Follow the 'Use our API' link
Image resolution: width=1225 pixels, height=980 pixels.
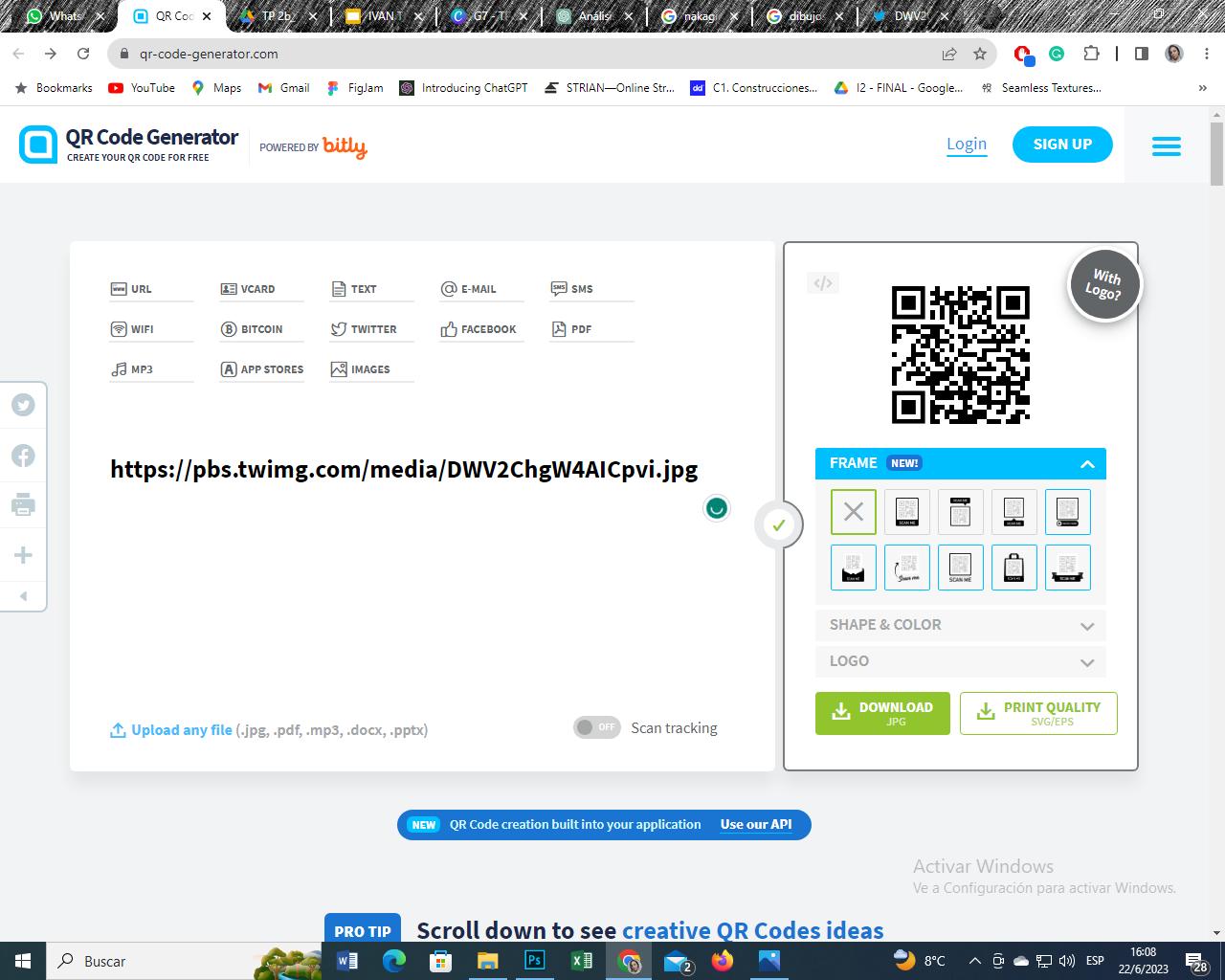click(756, 824)
